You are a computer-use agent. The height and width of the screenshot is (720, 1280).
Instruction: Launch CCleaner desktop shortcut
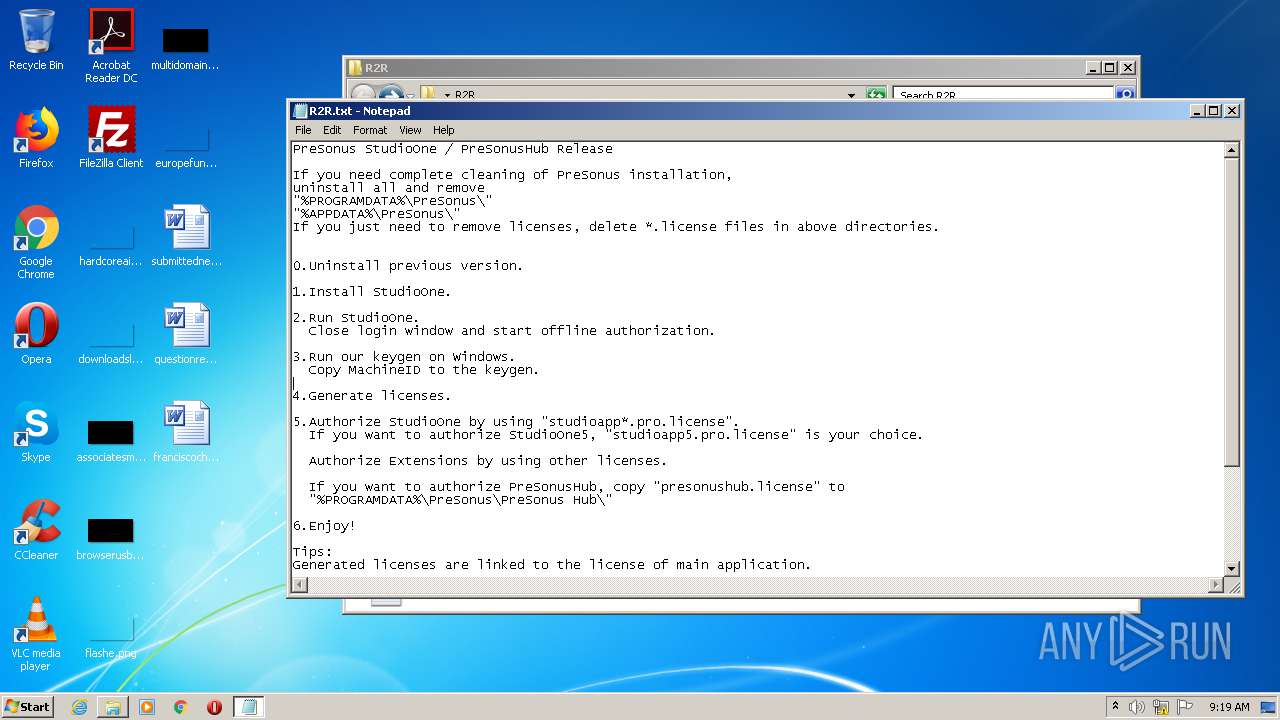click(36, 530)
